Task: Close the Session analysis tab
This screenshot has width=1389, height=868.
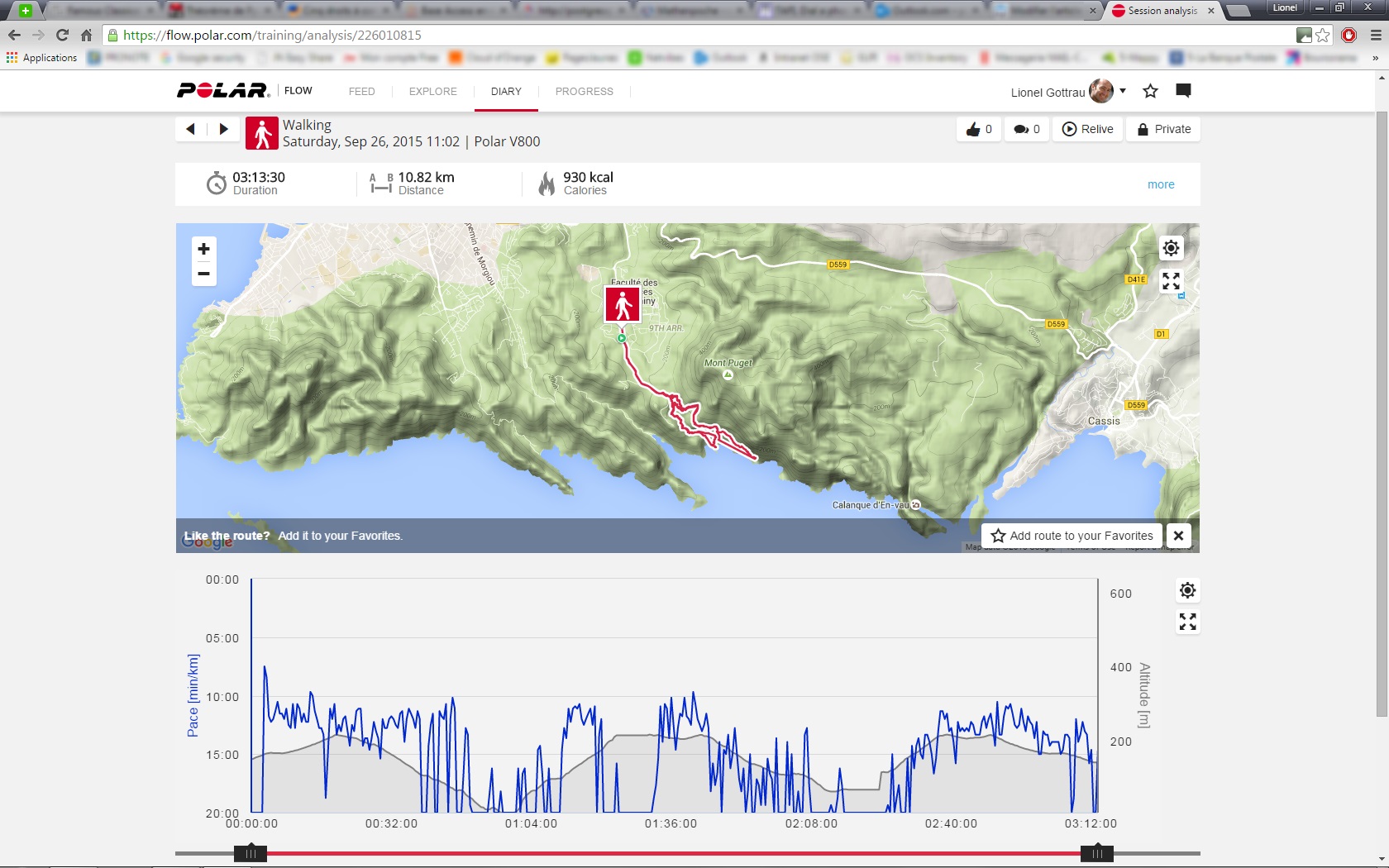Action: click(1211, 11)
